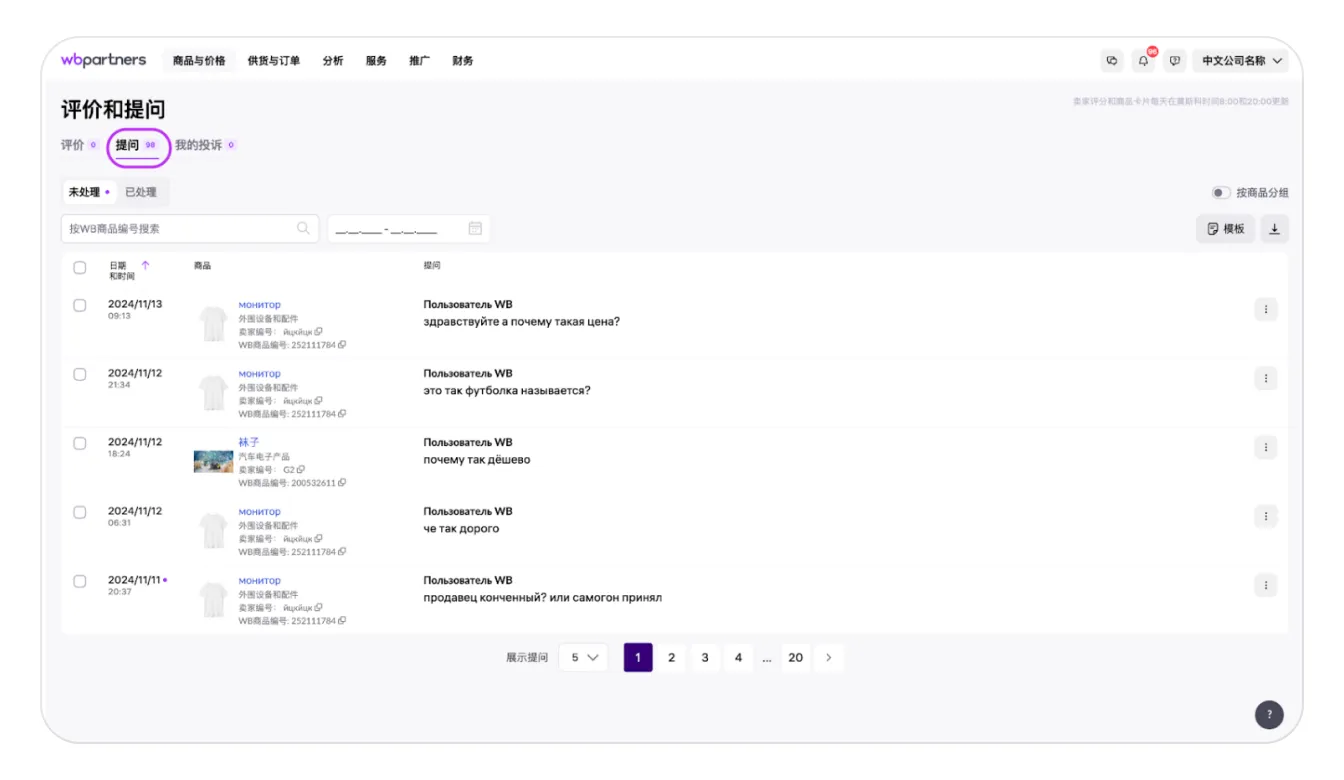Switch to the 评价 tab
The height and width of the screenshot is (780, 1344).
(79, 145)
